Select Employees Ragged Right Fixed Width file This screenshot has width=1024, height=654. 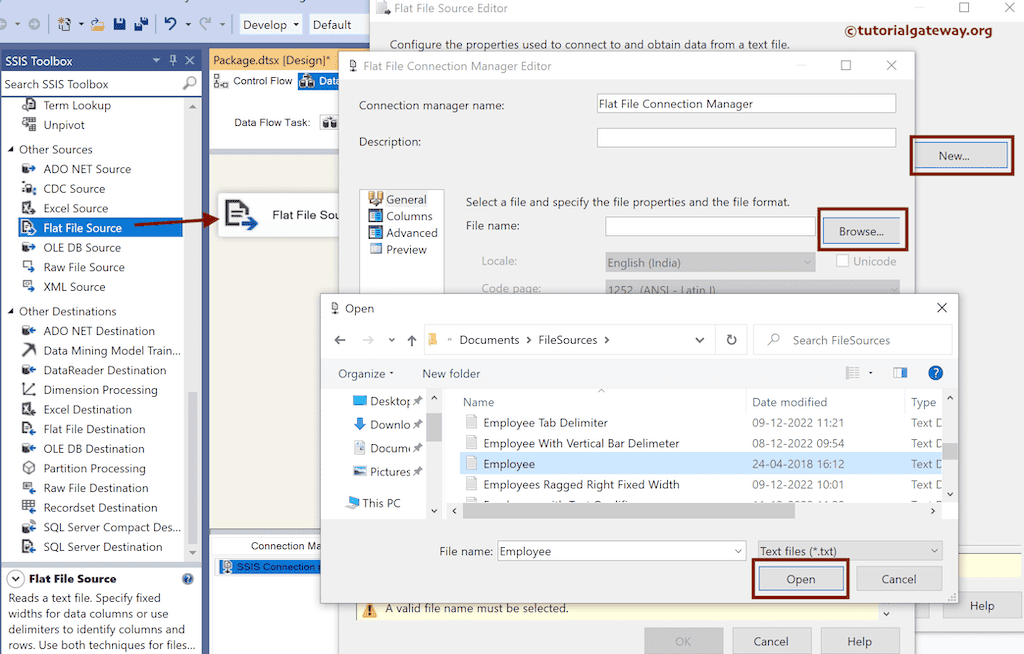581,485
